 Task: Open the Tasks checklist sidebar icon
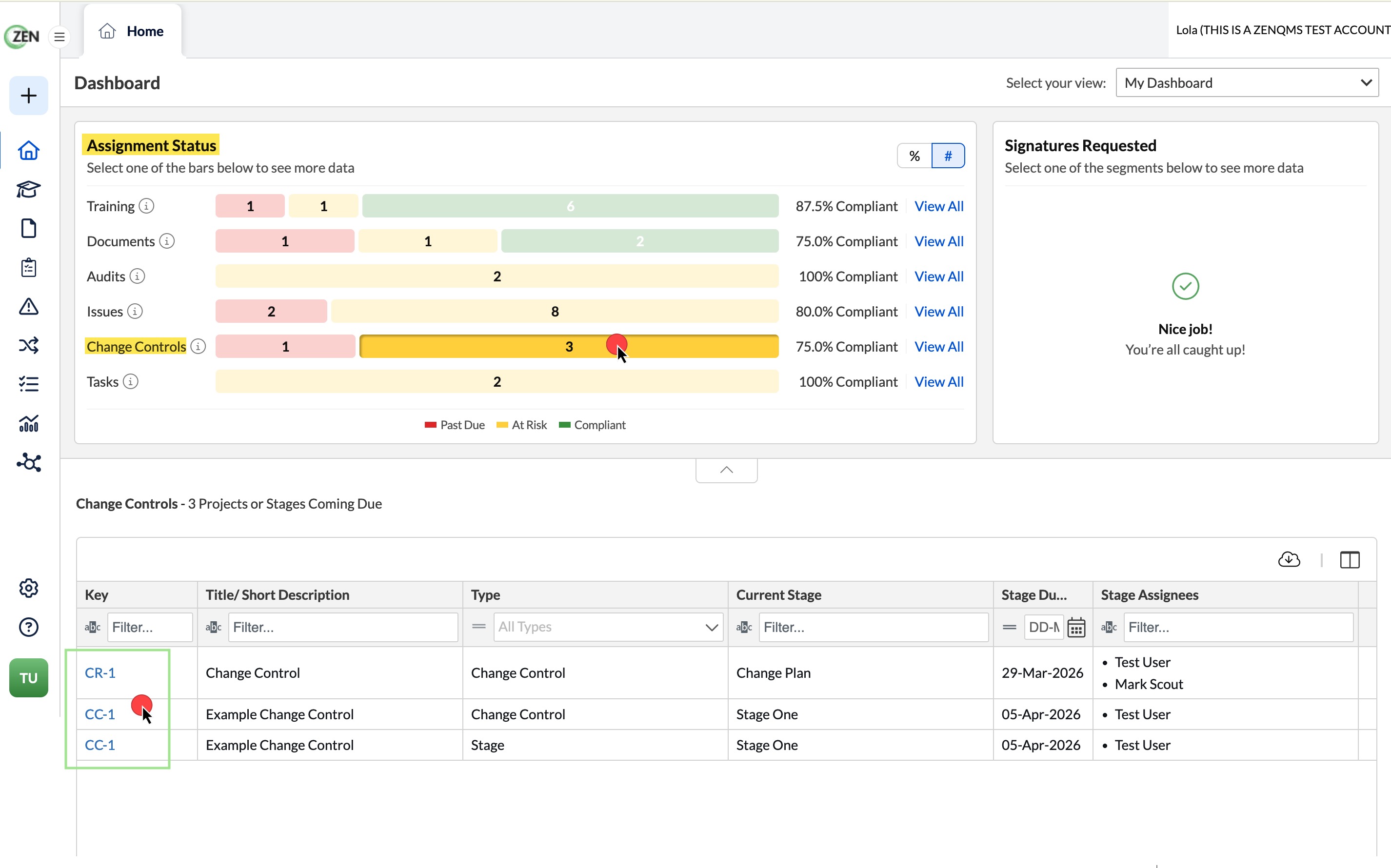(x=29, y=383)
